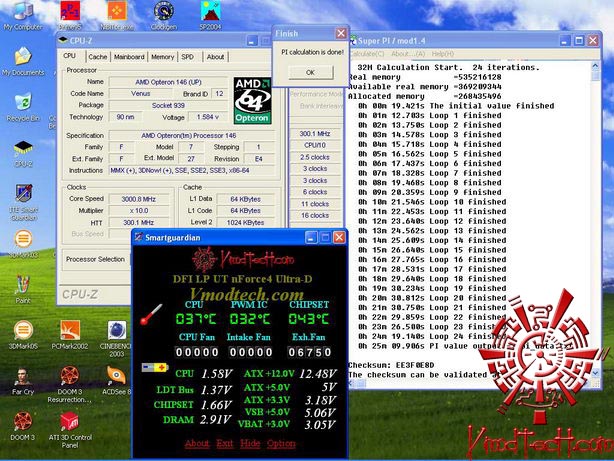
Task: Click the Smartguardian title bar icon
Action: [138, 237]
